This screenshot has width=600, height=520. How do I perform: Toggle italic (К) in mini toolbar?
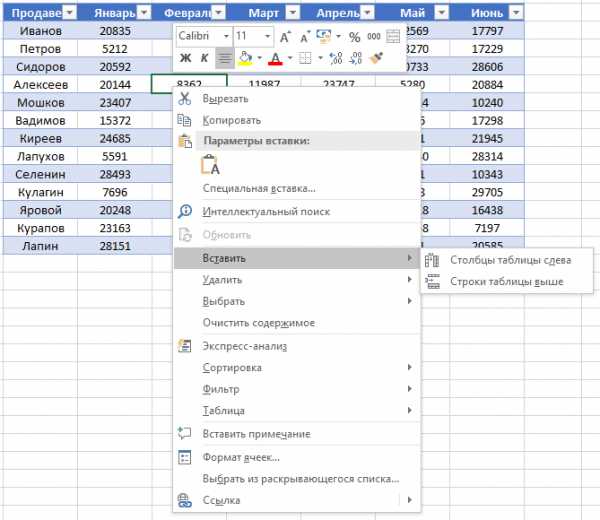pos(204,58)
